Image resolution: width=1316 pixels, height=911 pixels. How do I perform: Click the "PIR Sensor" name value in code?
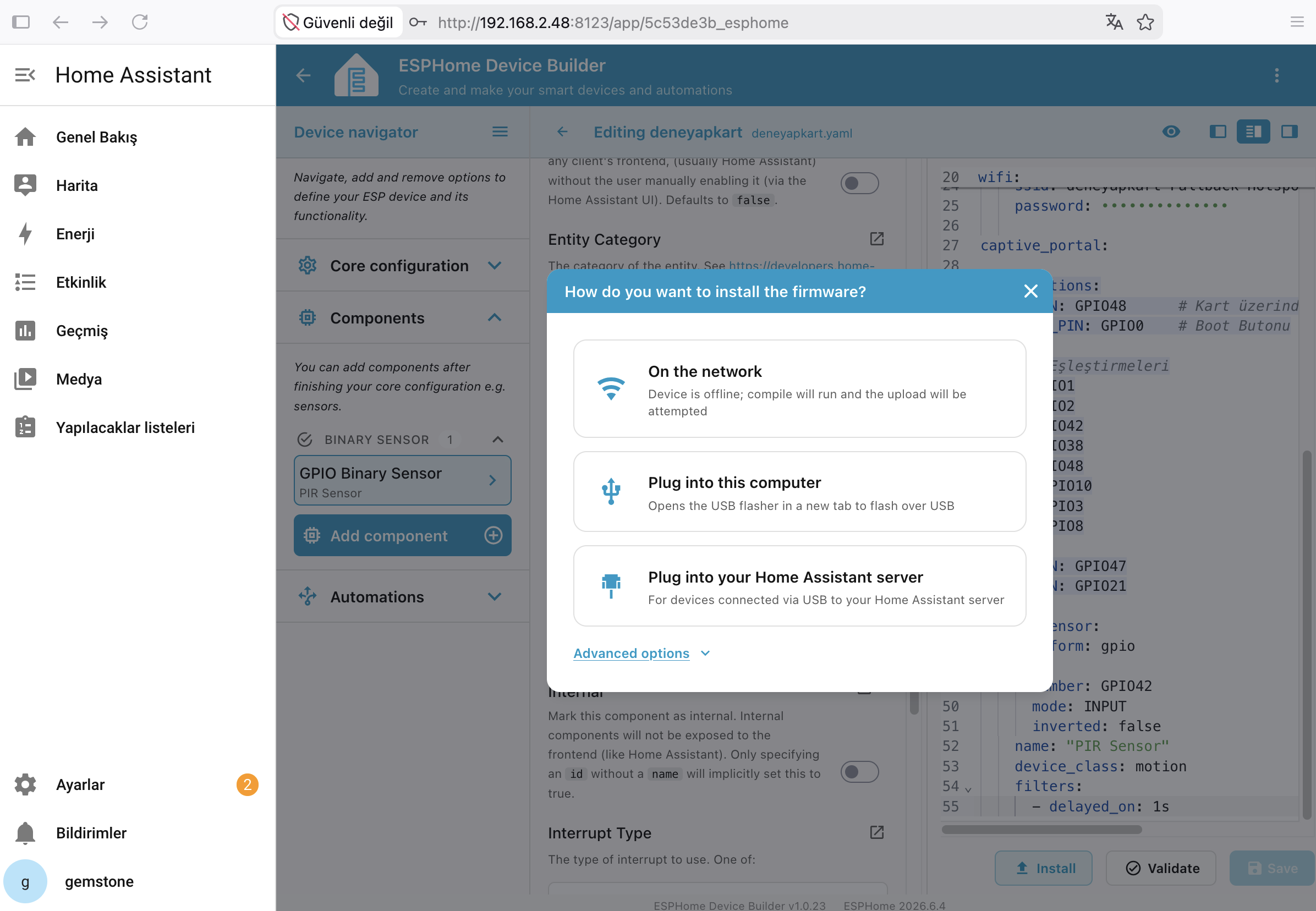coord(1117,745)
